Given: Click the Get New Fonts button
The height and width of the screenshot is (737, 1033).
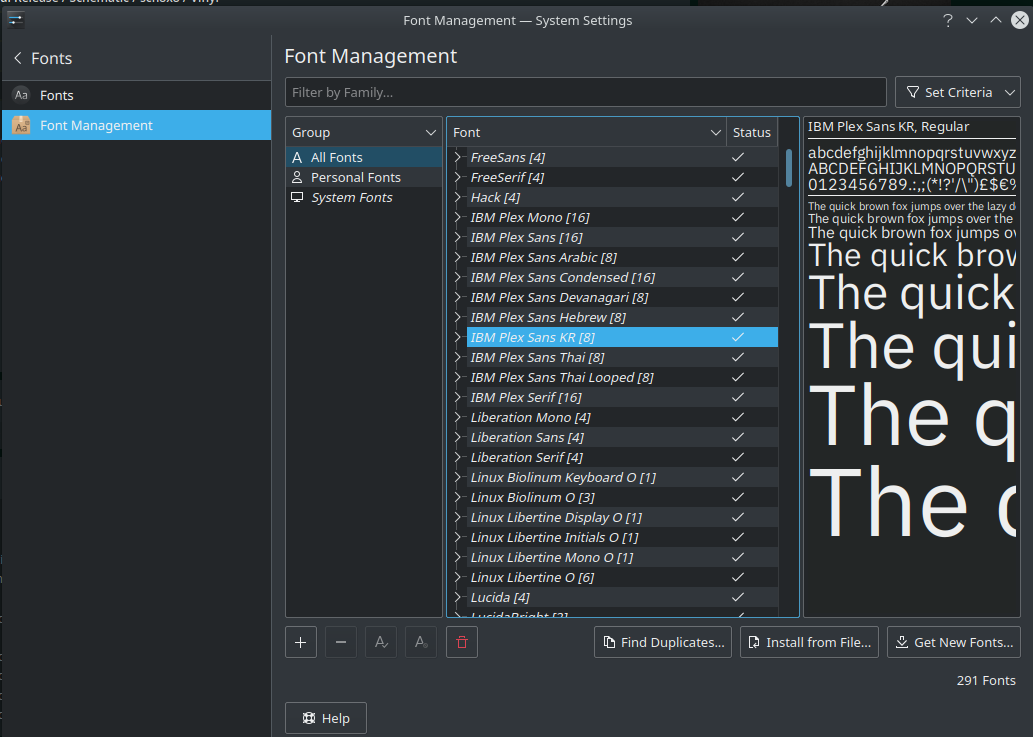Looking at the screenshot, I should coord(954,642).
